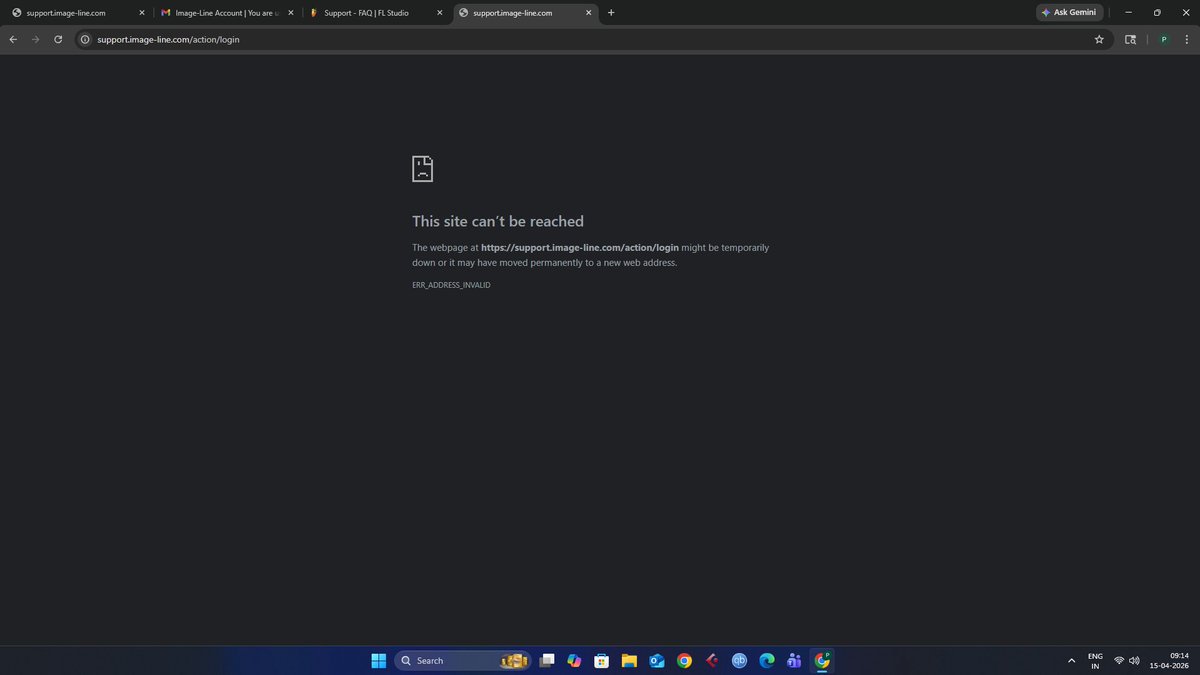
Task: Expand hidden icons in the system tray
Action: coord(1070,660)
